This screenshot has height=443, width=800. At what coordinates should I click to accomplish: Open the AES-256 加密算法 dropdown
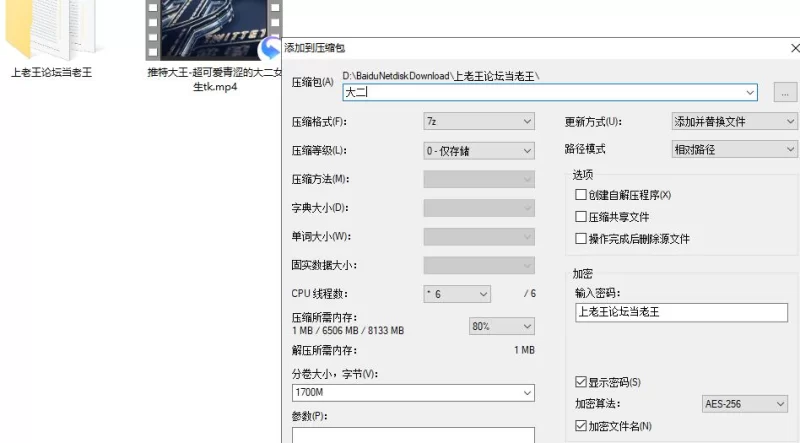tap(744, 404)
